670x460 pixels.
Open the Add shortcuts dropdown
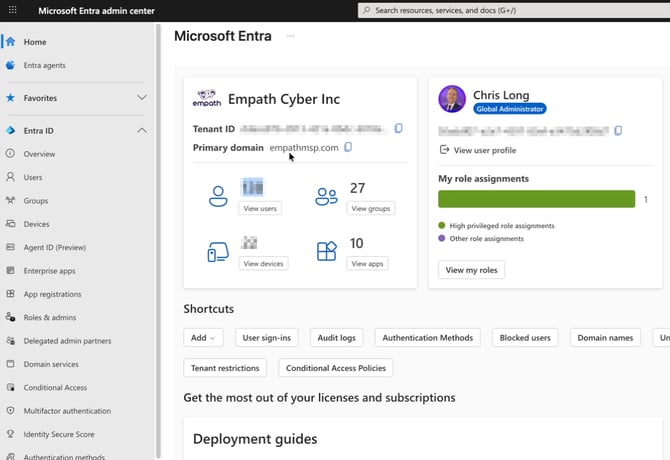coord(203,338)
